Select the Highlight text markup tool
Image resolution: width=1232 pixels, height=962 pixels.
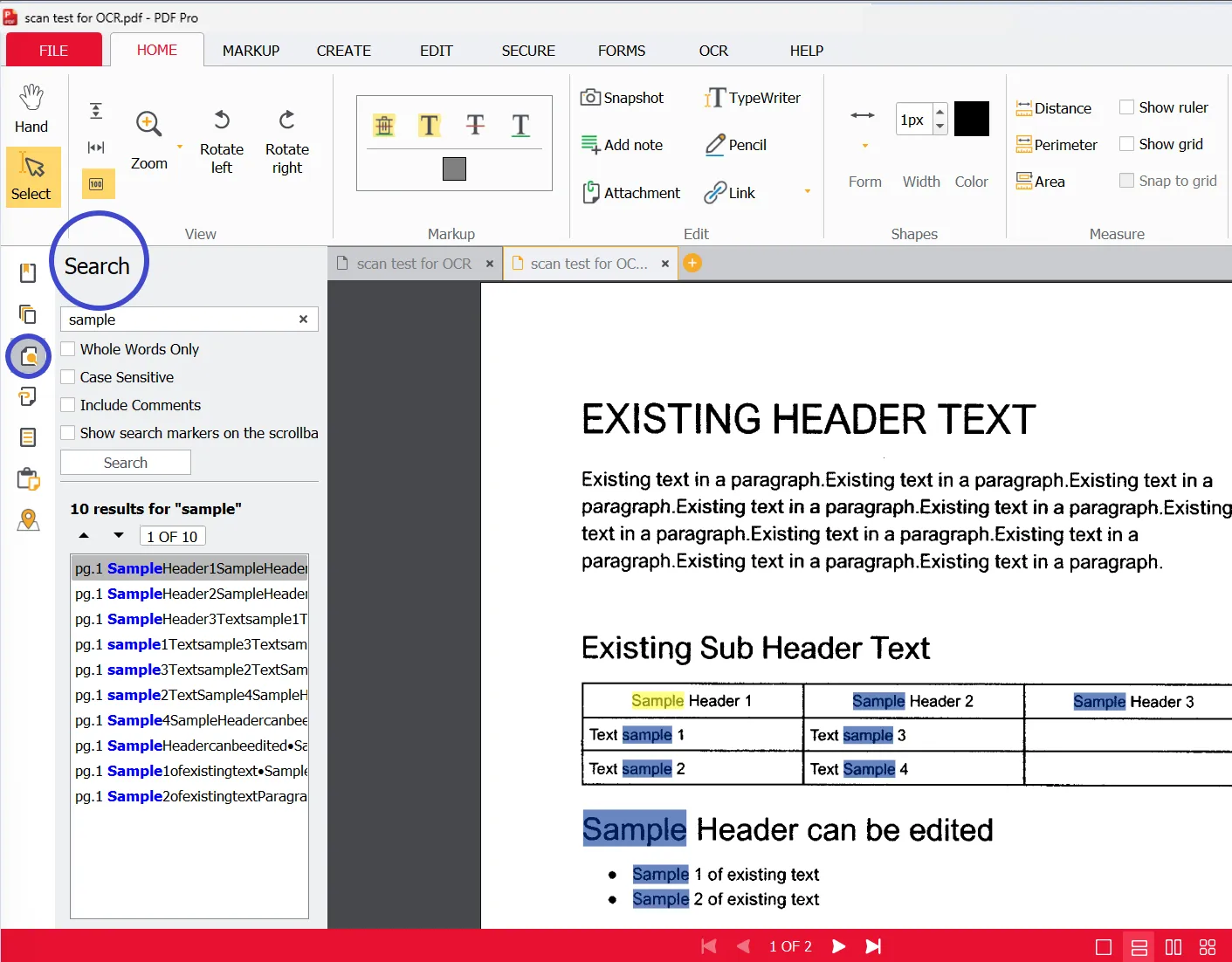(x=429, y=126)
